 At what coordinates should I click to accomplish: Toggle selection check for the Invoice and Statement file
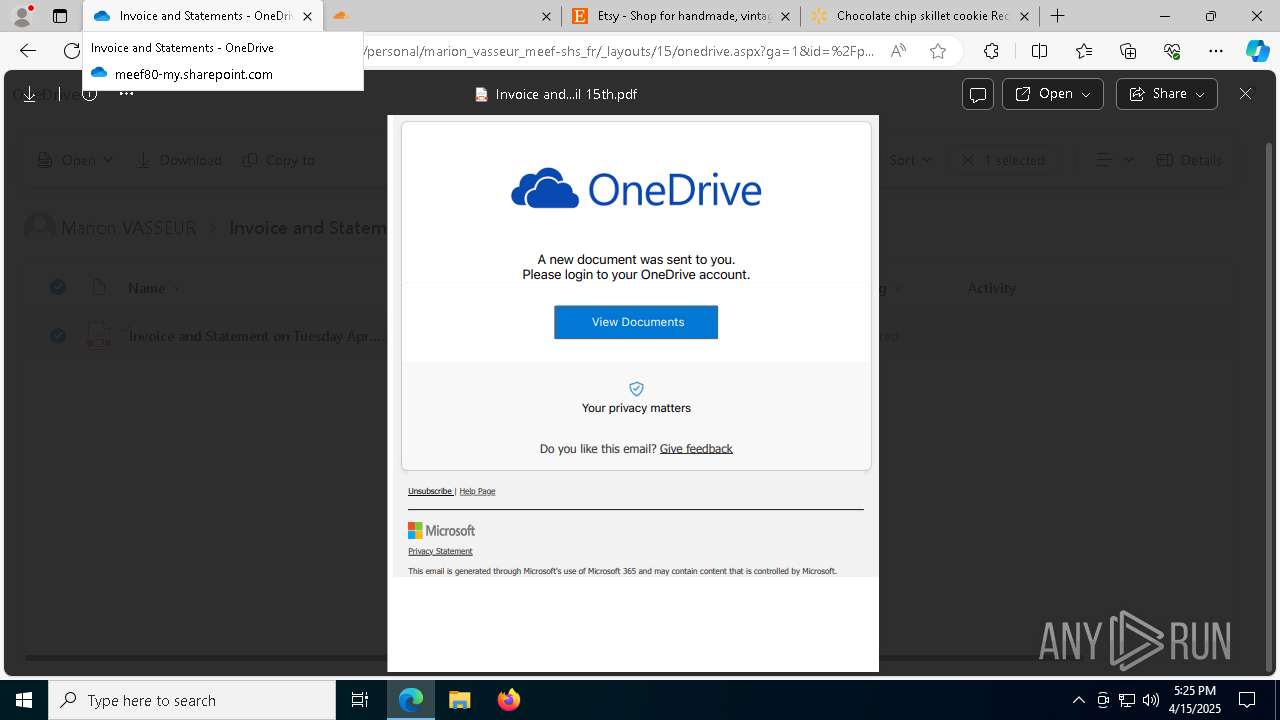tap(58, 336)
